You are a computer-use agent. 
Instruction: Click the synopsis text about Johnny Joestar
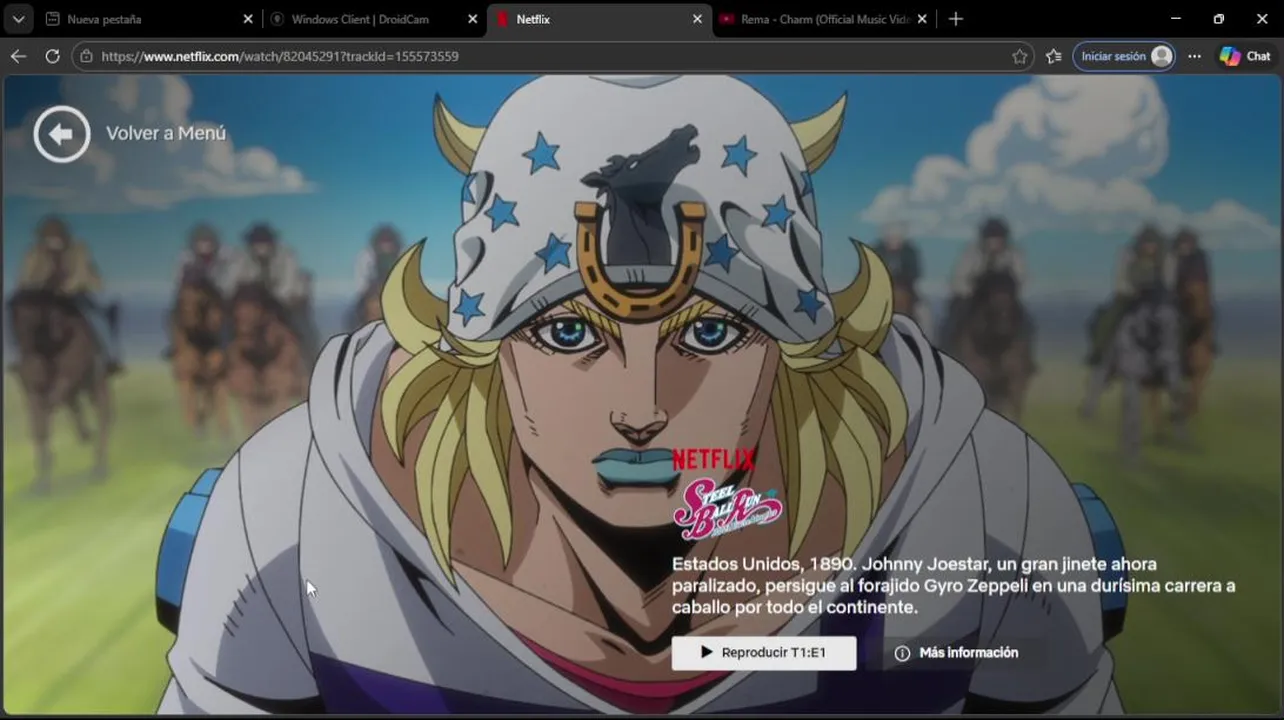click(953, 586)
